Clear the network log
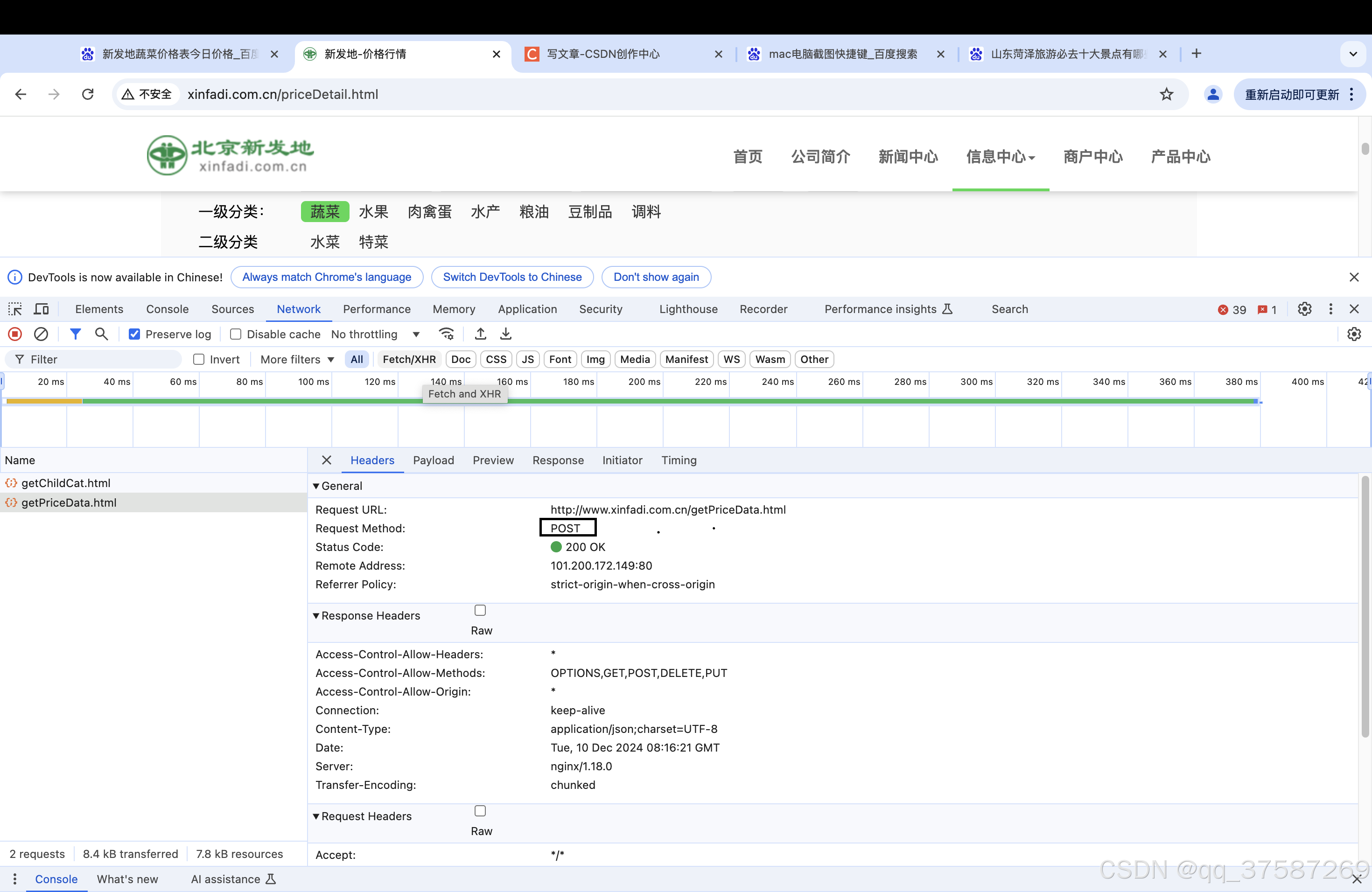Screen dimensions: 1372x892 (x=41, y=334)
